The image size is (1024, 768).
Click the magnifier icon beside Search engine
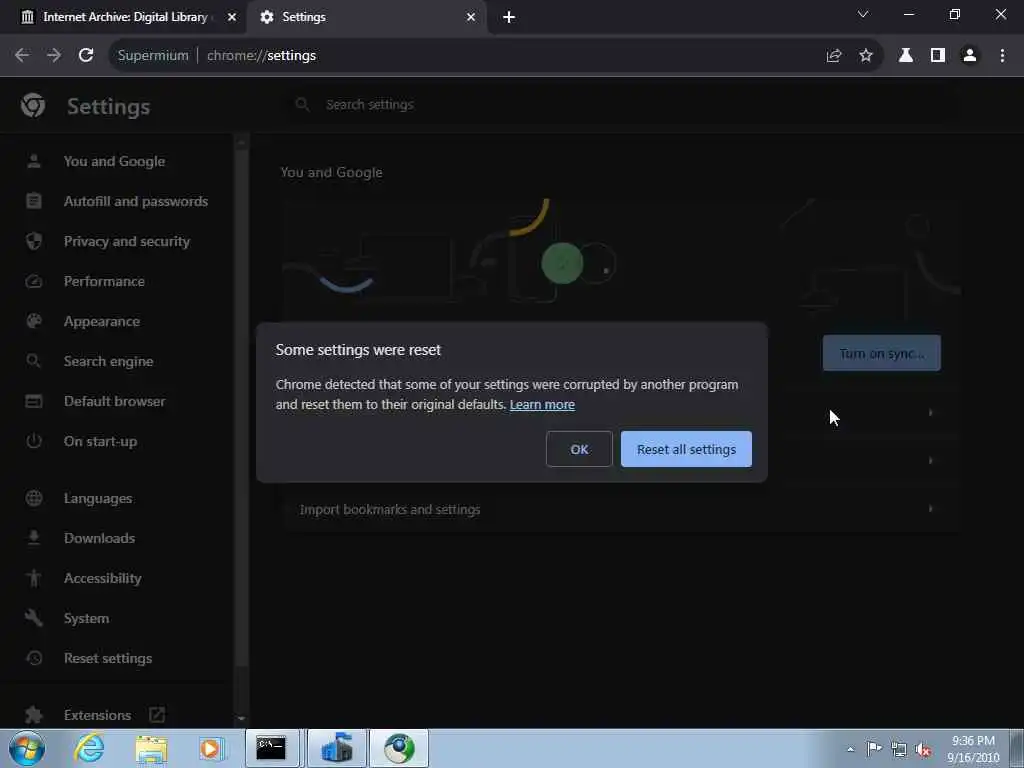click(x=33, y=360)
